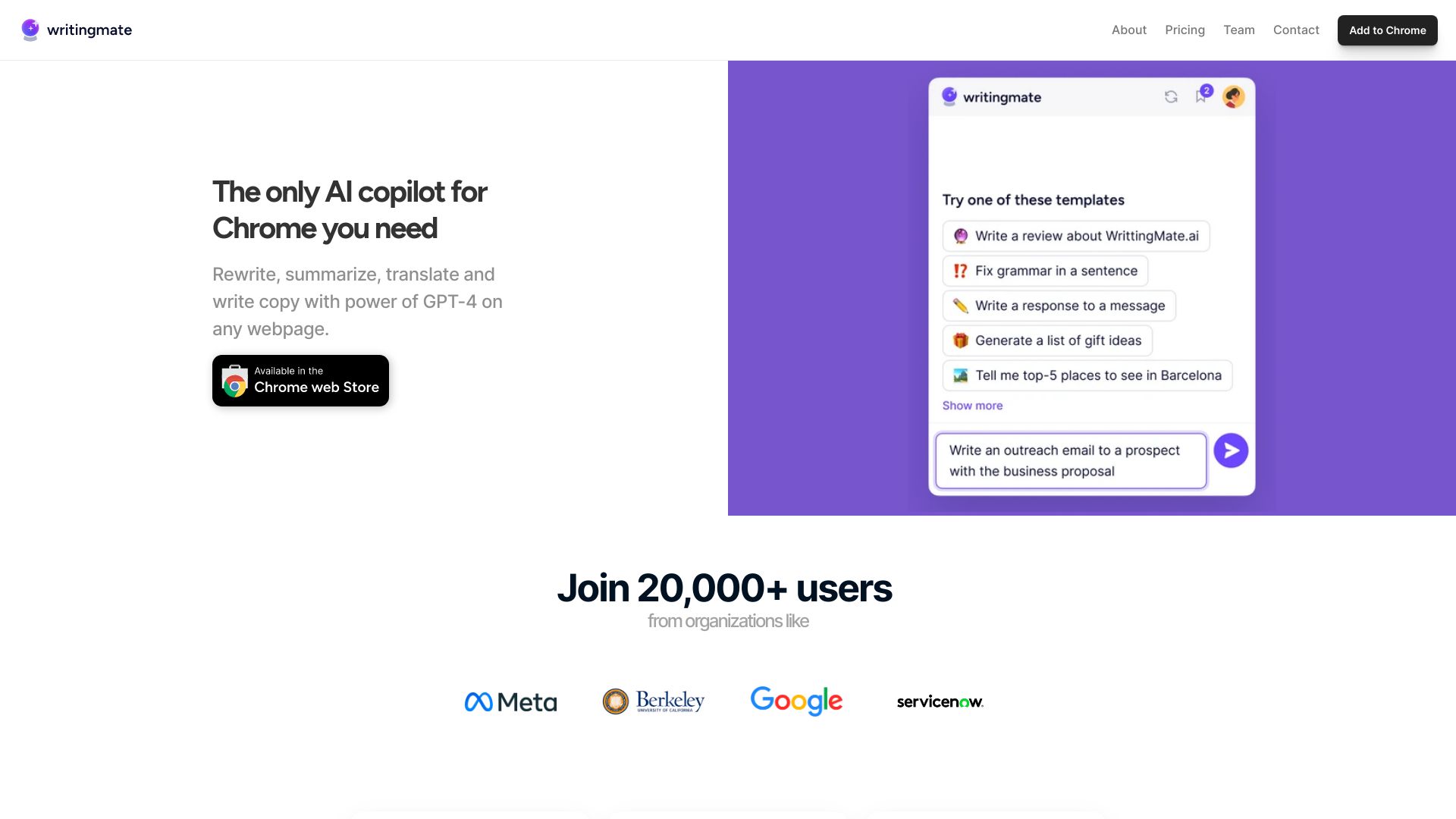Open the Pricing menu item
This screenshot has width=1456, height=819.
(x=1185, y=30)
